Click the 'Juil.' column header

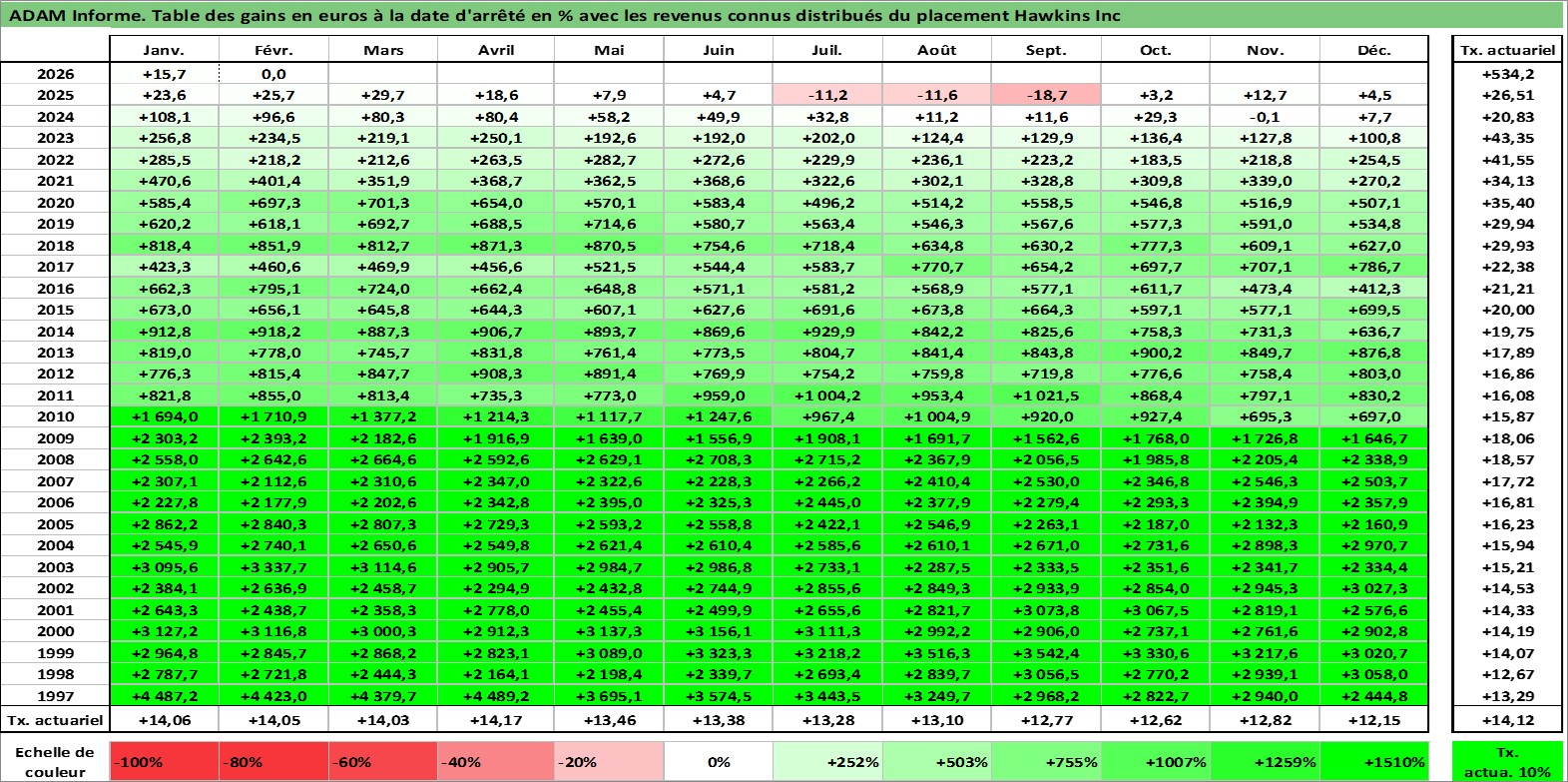827,50
